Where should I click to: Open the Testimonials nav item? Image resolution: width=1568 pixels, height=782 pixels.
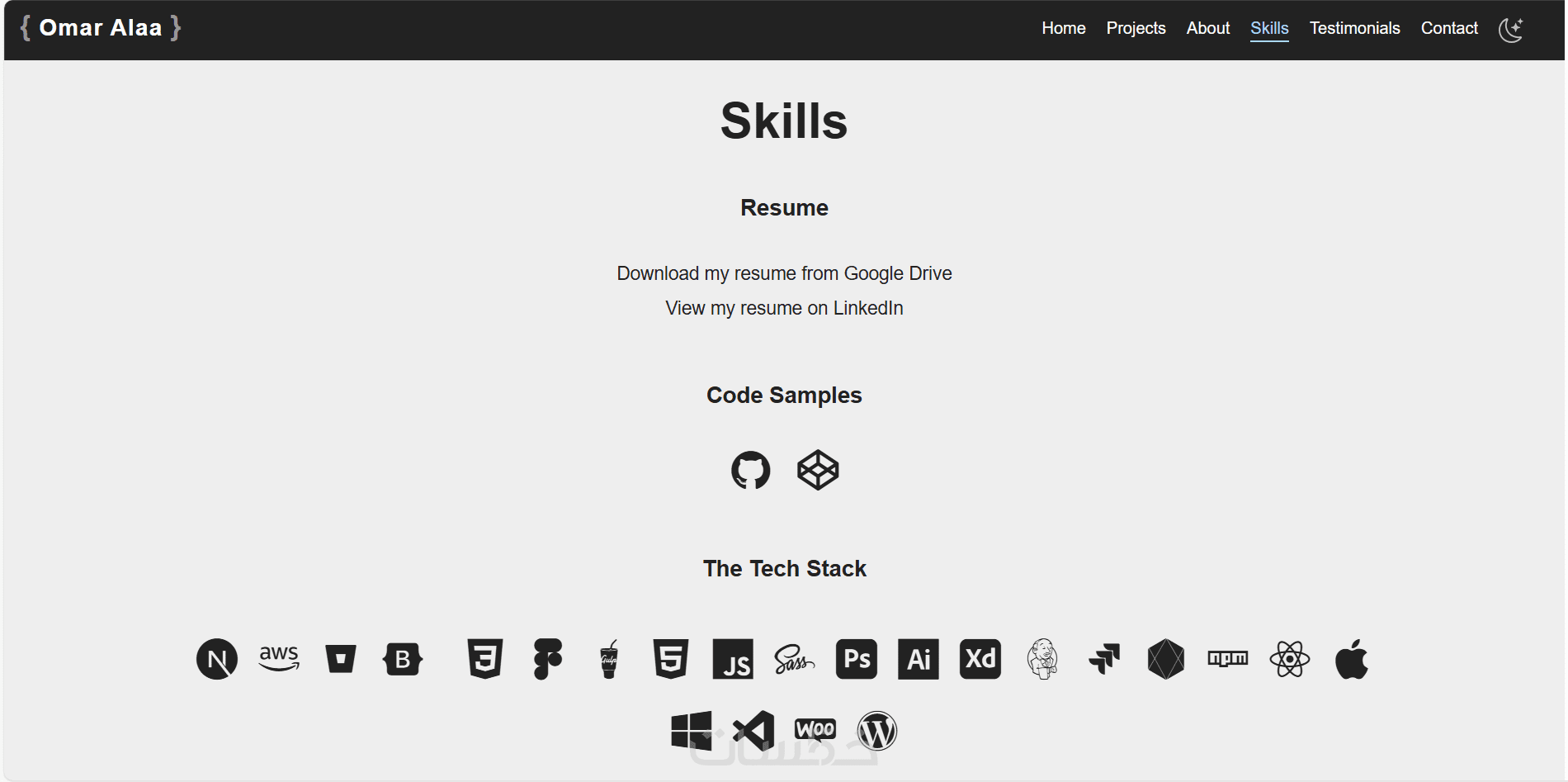pyautogui.click(x=1355, y=28)
